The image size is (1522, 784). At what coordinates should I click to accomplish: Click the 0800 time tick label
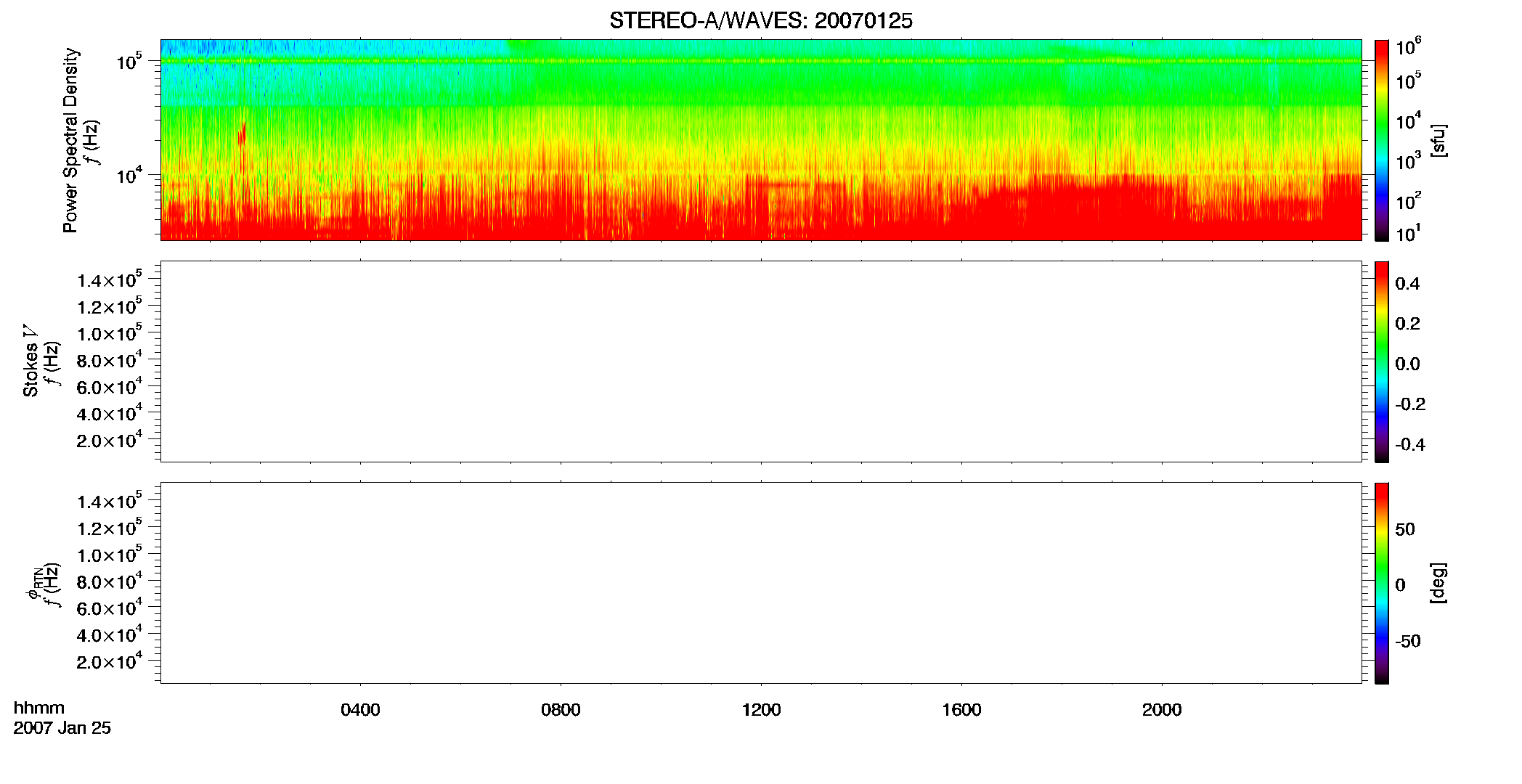click(x=561, y=710)
